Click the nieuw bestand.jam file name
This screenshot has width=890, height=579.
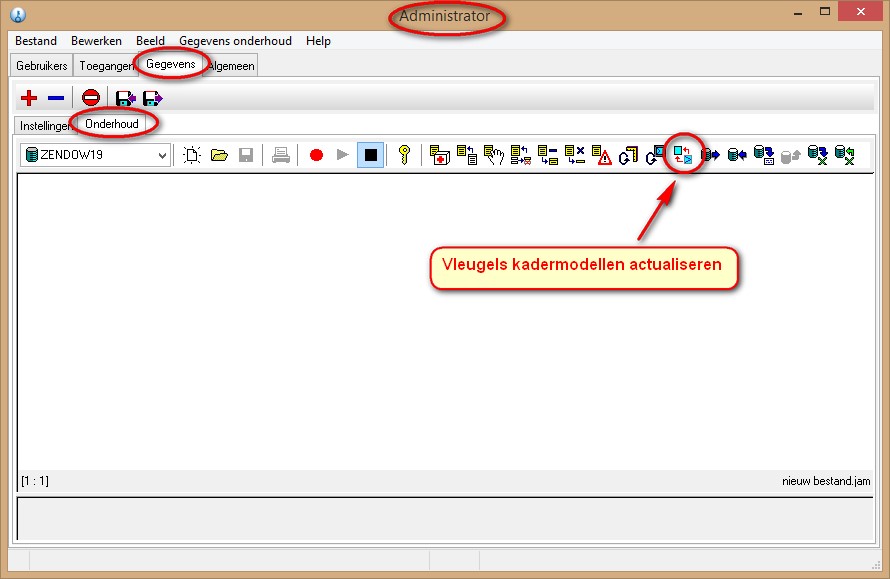click(x=826, y=481)
